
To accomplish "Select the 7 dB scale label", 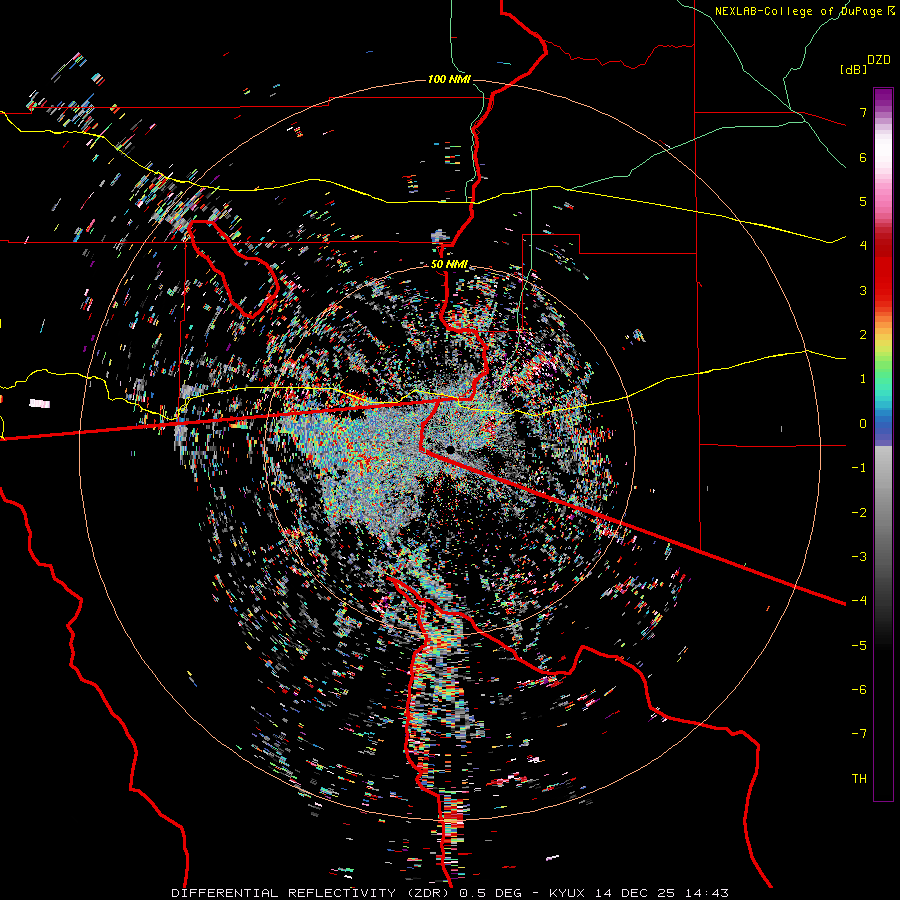I will (x=863, y=112).
